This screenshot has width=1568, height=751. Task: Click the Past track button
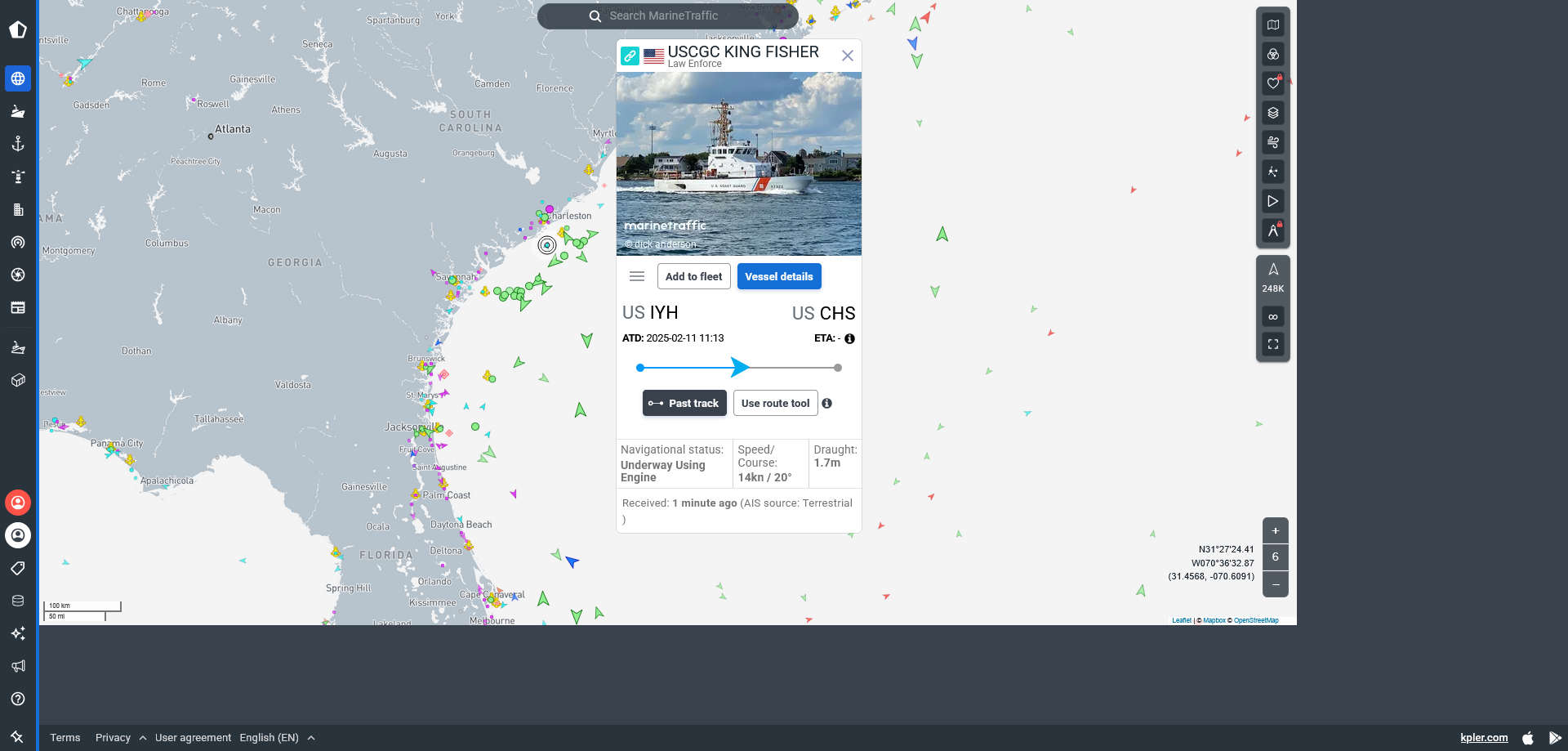(684, 403)
